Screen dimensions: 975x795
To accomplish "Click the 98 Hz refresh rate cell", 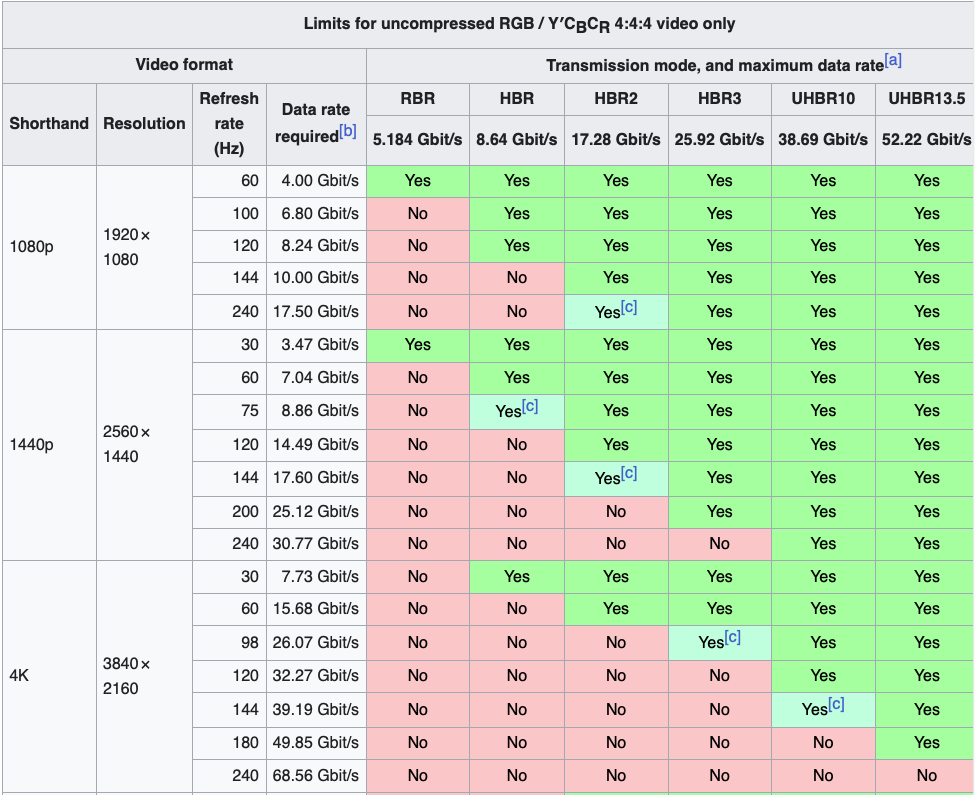I will pos(229,643).
